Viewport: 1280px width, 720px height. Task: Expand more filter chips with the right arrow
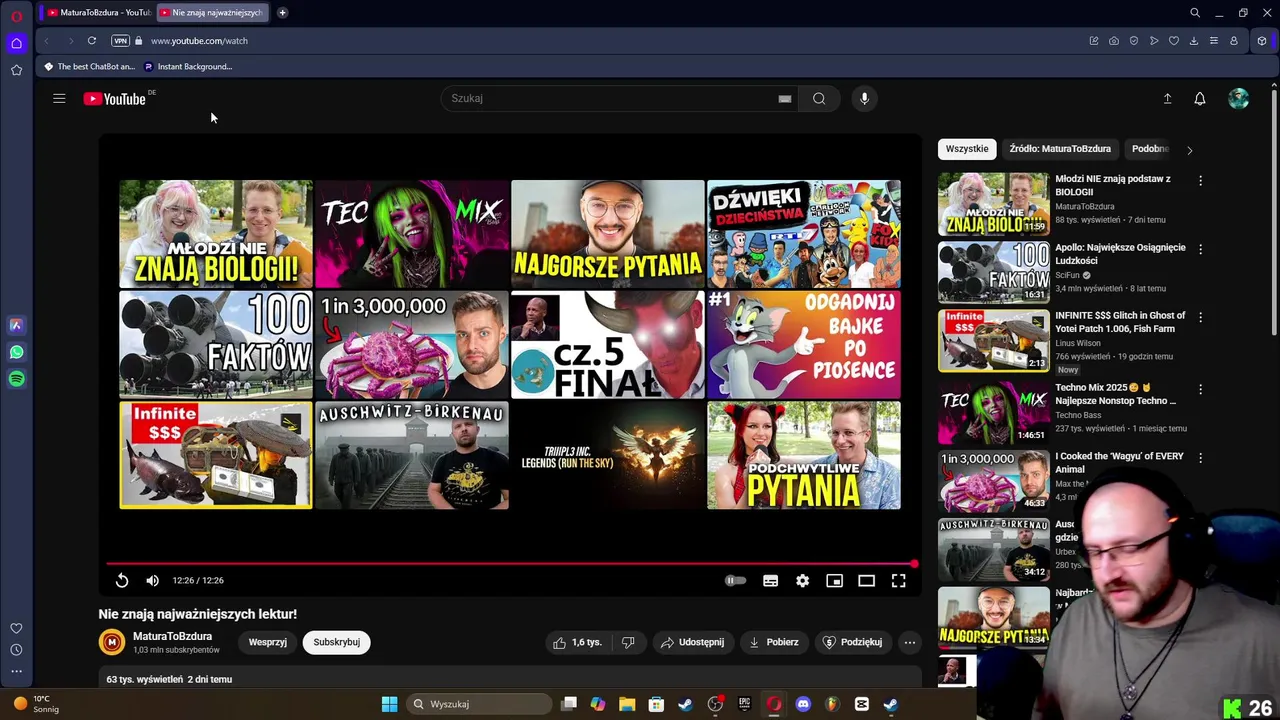click(1189, 150)
